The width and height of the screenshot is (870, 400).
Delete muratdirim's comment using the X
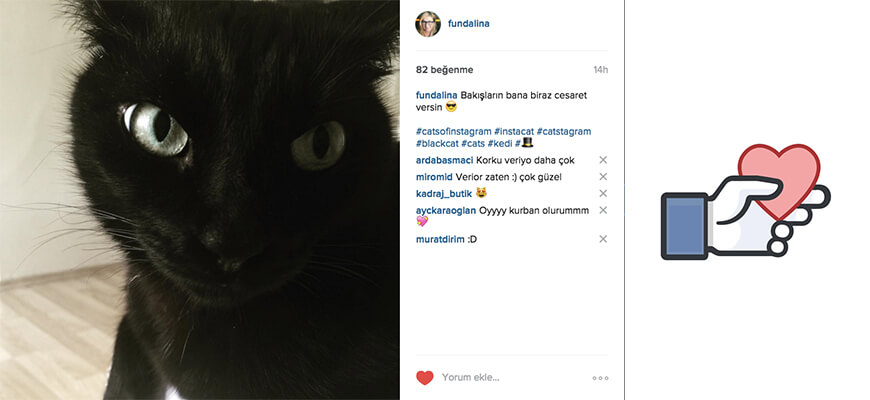[x=603, y=239]
